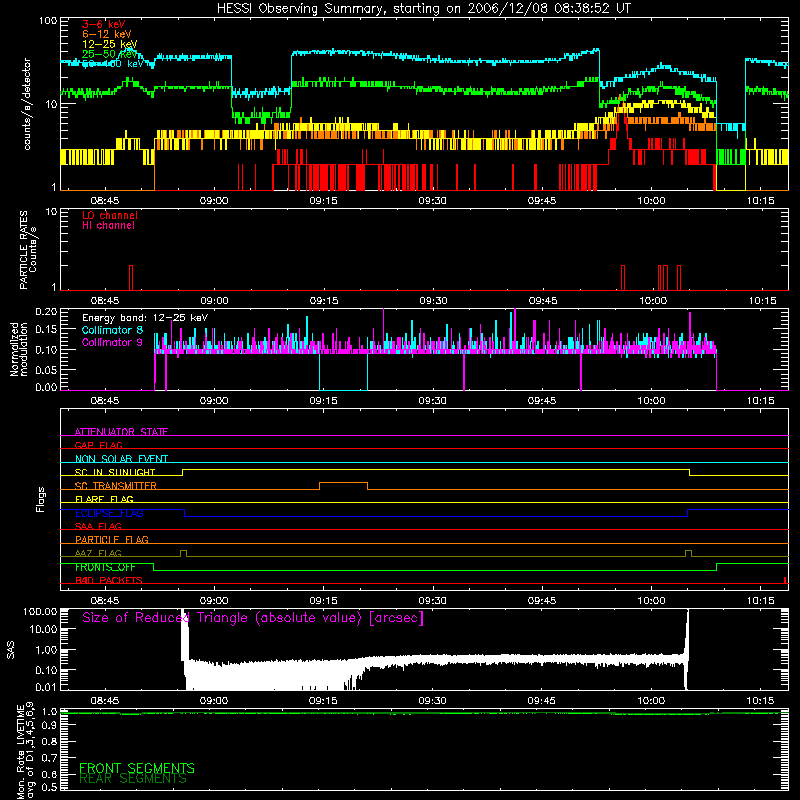The height and width of the screenshot is (800, 800).
Task: Click the green '25-50 keV' legend entry
Action: [110, 54]
